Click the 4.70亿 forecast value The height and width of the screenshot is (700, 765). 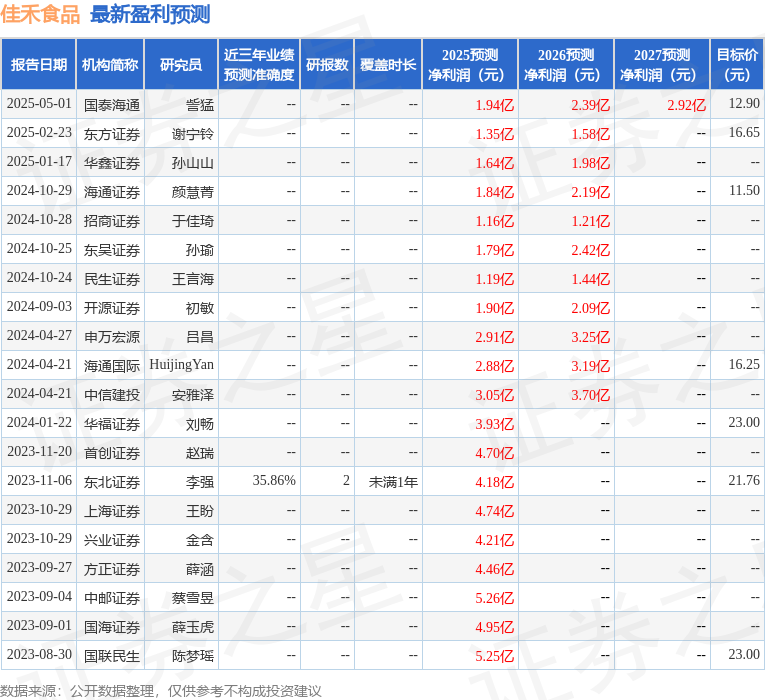(x=495, y=453)
